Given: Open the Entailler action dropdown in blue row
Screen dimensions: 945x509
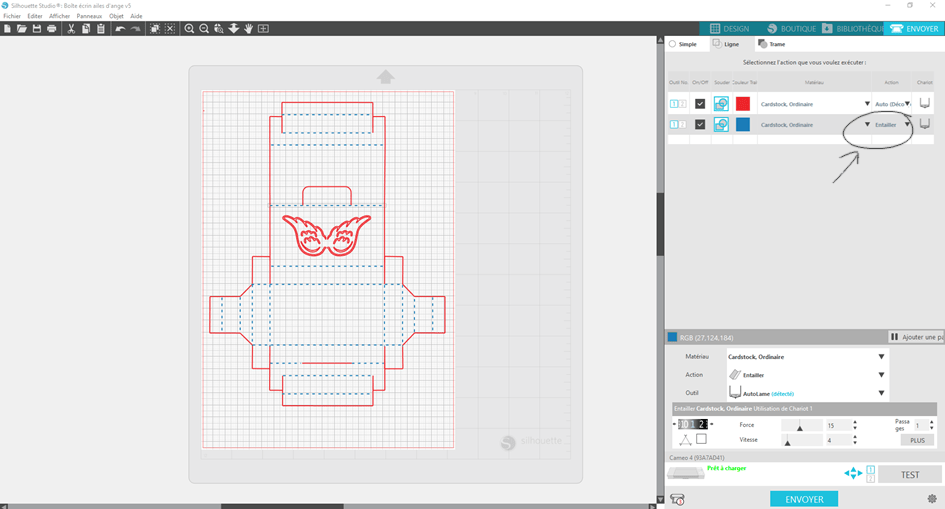Looking at the screenshot, I should (907, 125).
